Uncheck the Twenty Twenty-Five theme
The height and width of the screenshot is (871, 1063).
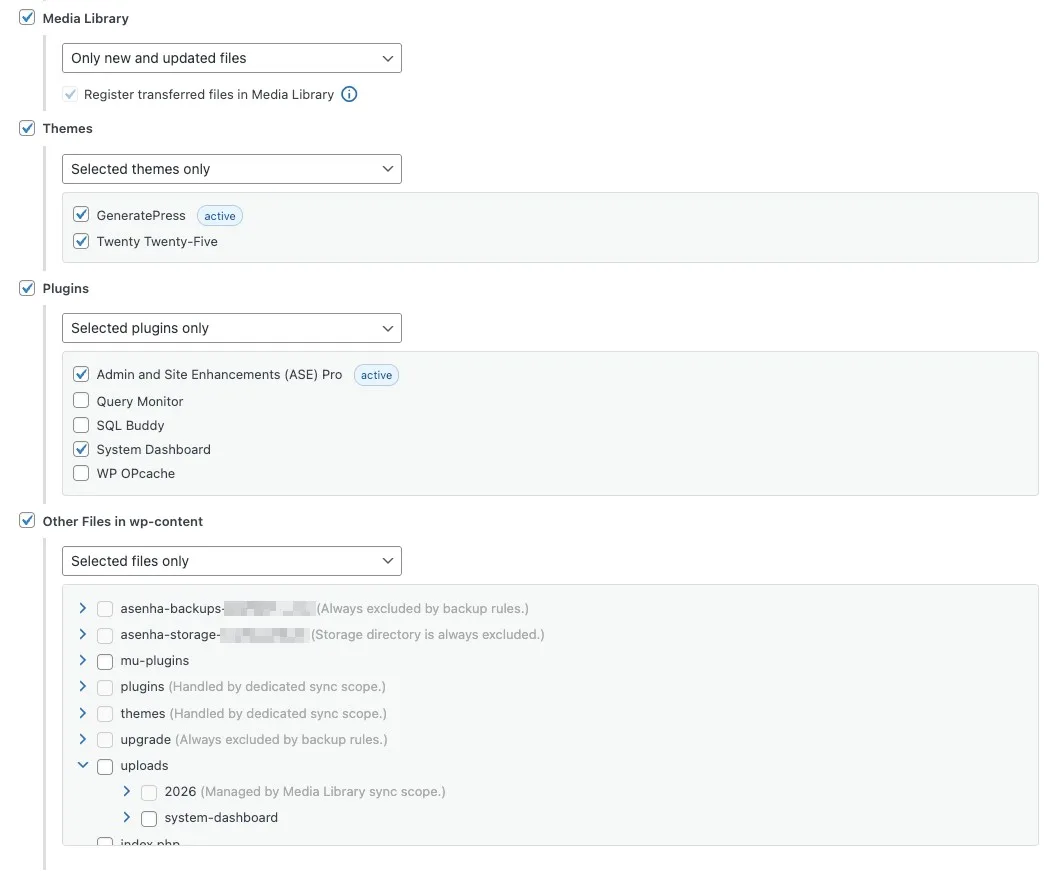82,241
